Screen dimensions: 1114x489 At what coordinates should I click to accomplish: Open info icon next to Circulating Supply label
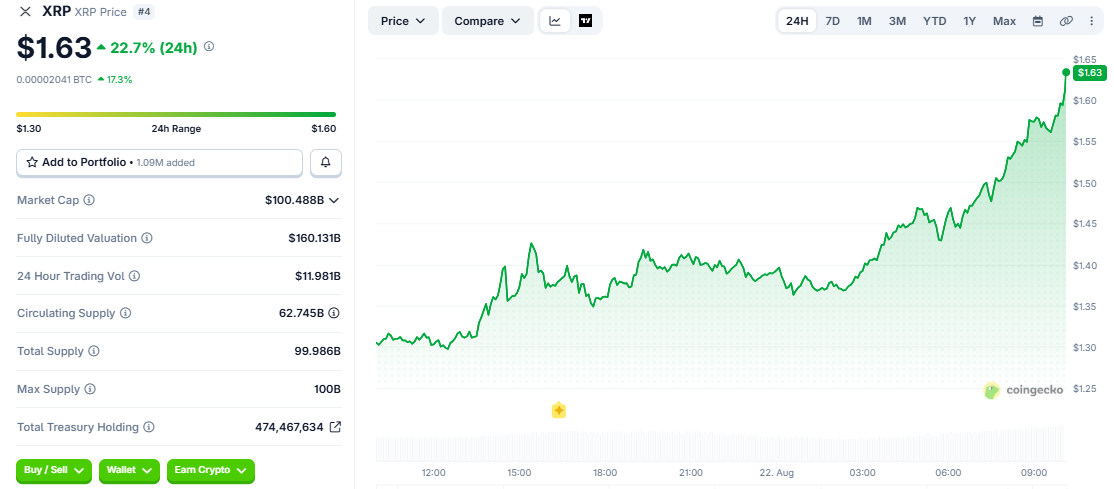[126, 313]
